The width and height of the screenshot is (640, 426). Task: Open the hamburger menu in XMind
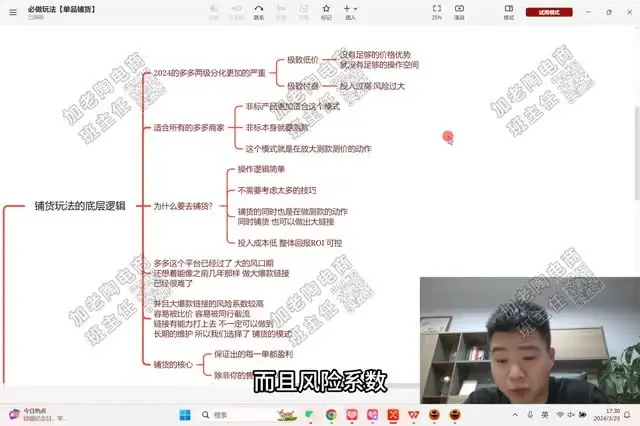12,12
